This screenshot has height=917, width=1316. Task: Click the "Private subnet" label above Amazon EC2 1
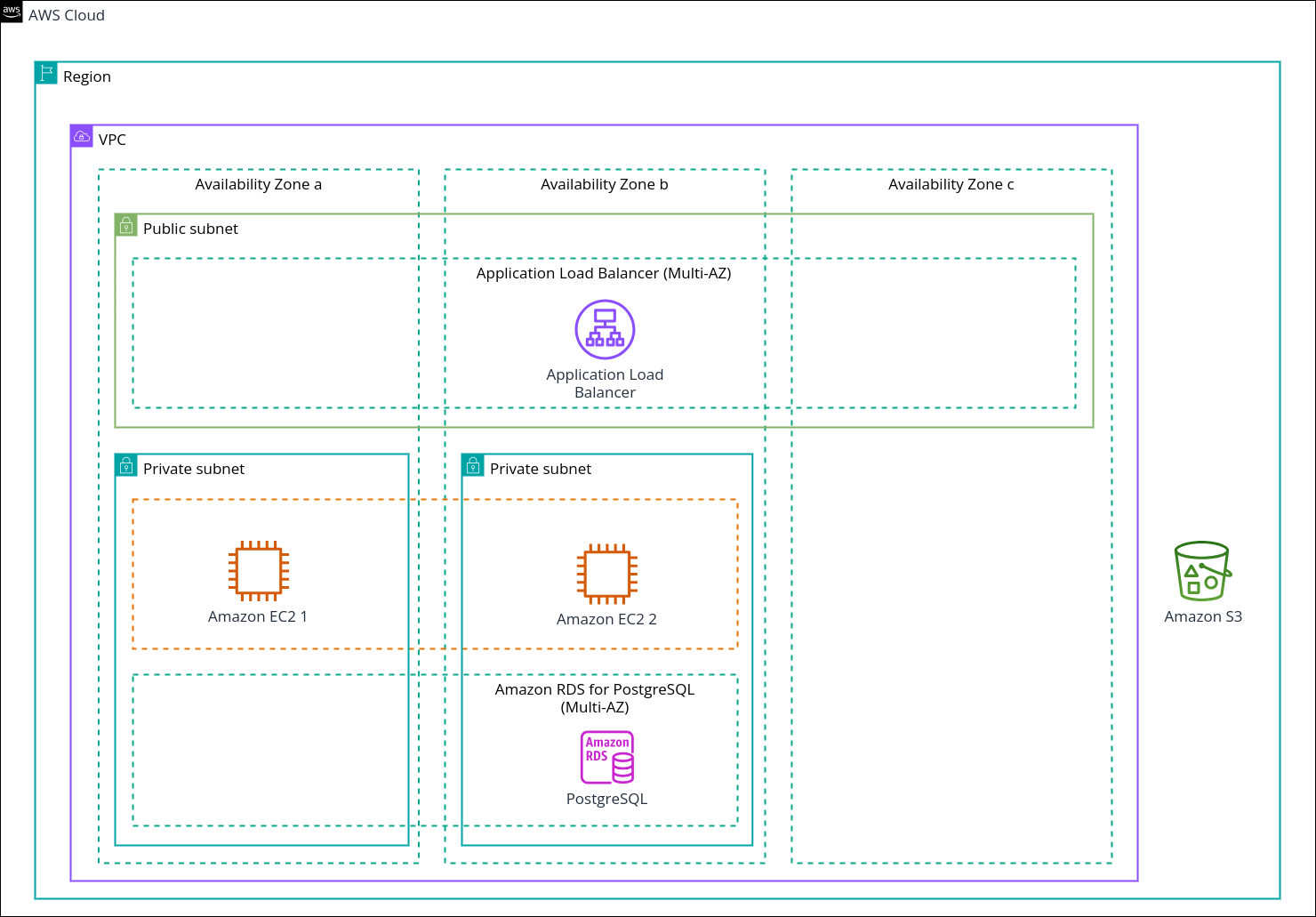(x=194, y=469)
